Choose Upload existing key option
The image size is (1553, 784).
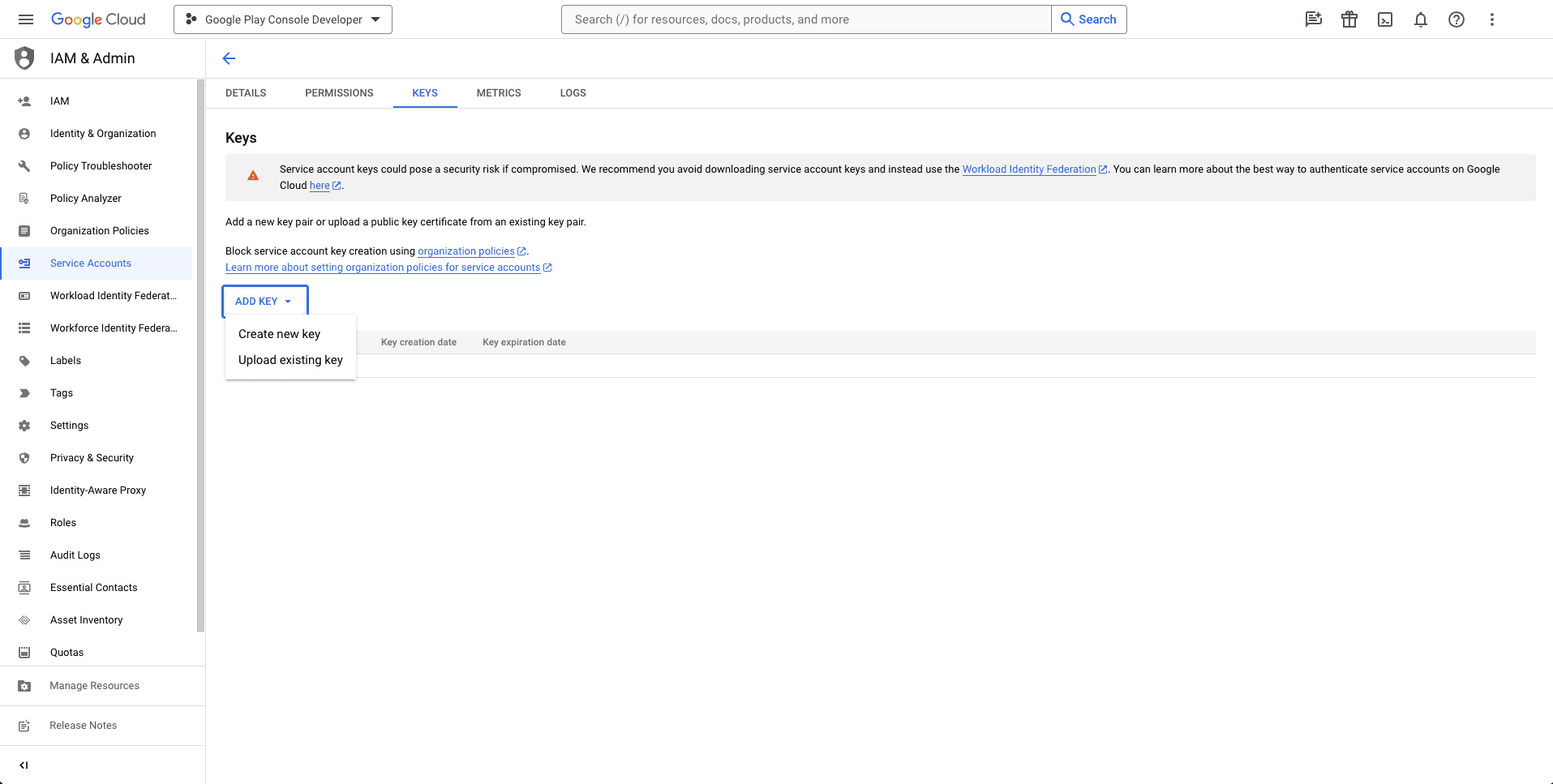(x=290, y=360)
